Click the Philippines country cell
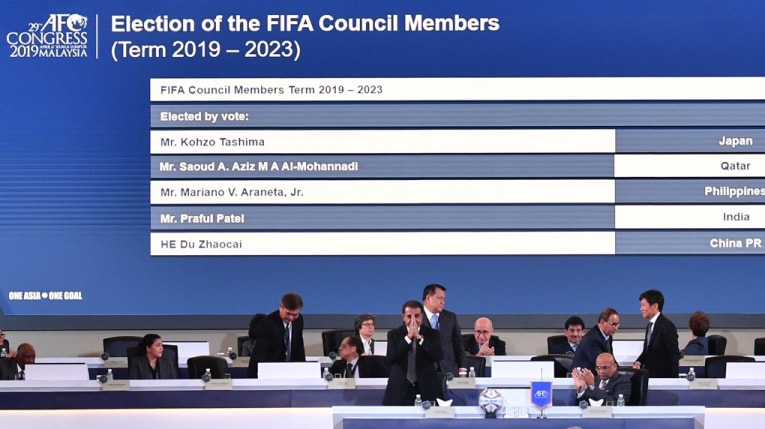This screenshot has height=429, width=765. click(690, 191)
